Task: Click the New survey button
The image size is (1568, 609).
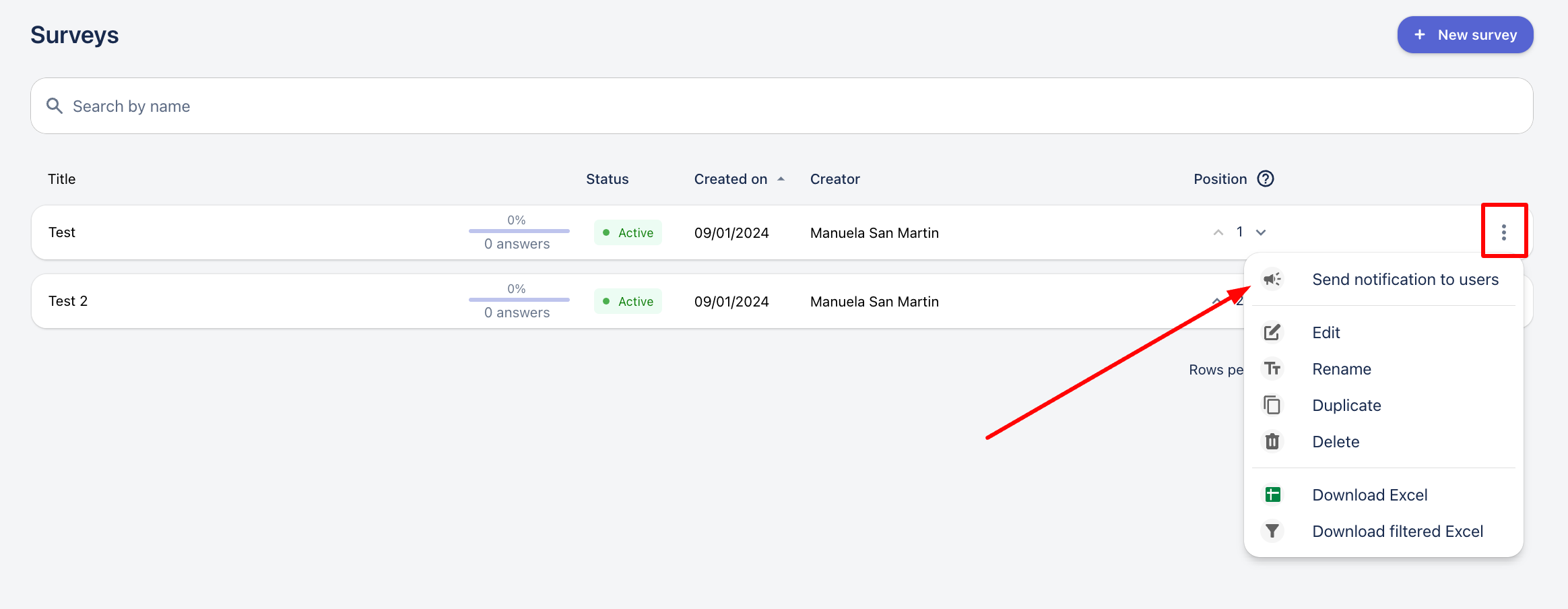Action: 1465,35
